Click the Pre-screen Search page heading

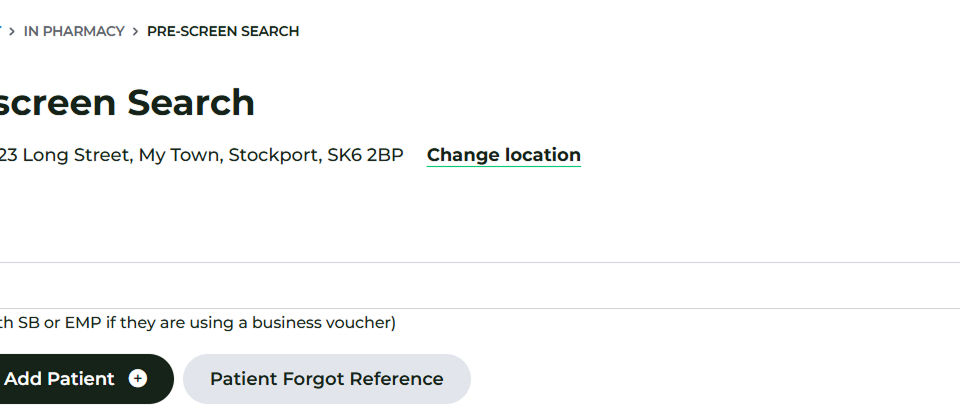[x=127, y=102]
